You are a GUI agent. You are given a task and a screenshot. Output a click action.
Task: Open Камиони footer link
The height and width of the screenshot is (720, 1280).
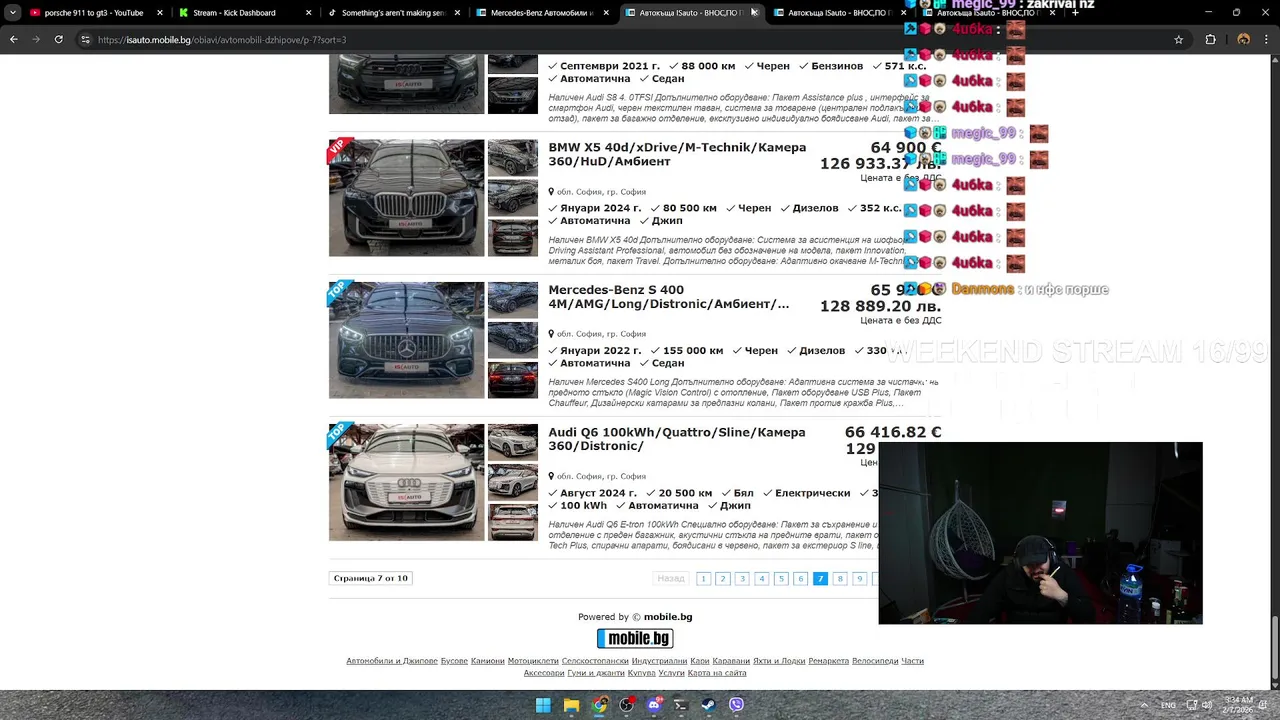pos(488,661)
